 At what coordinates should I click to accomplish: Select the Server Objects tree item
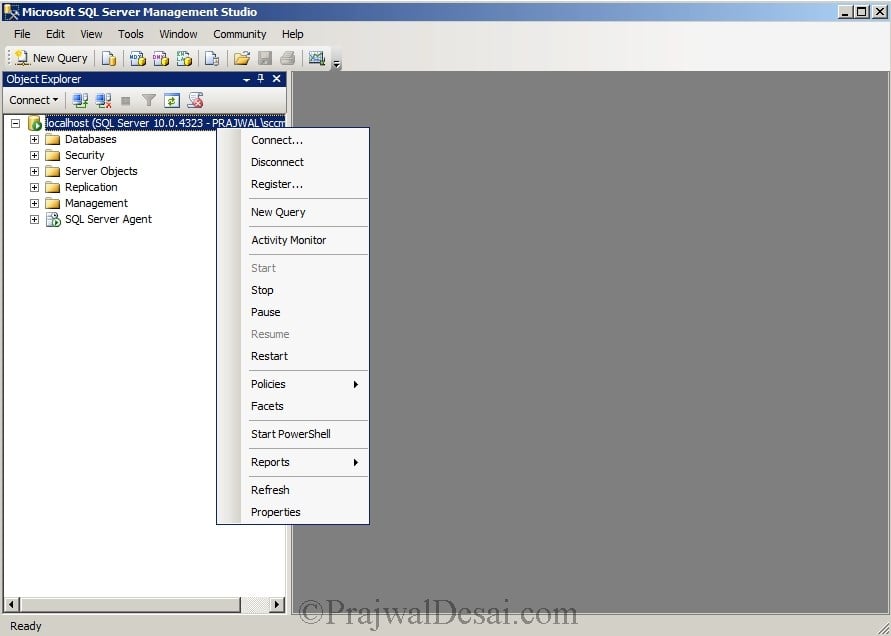[101, 171]
